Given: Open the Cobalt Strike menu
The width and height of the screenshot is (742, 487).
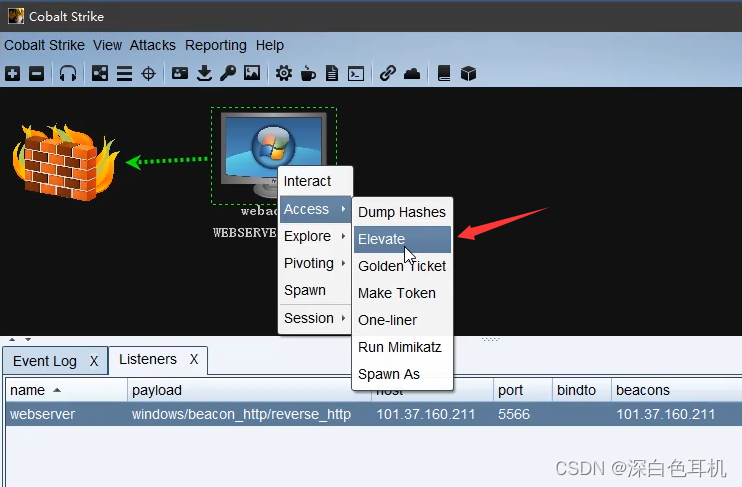Looking at the screenshot, I should click(x=44, y=45).
